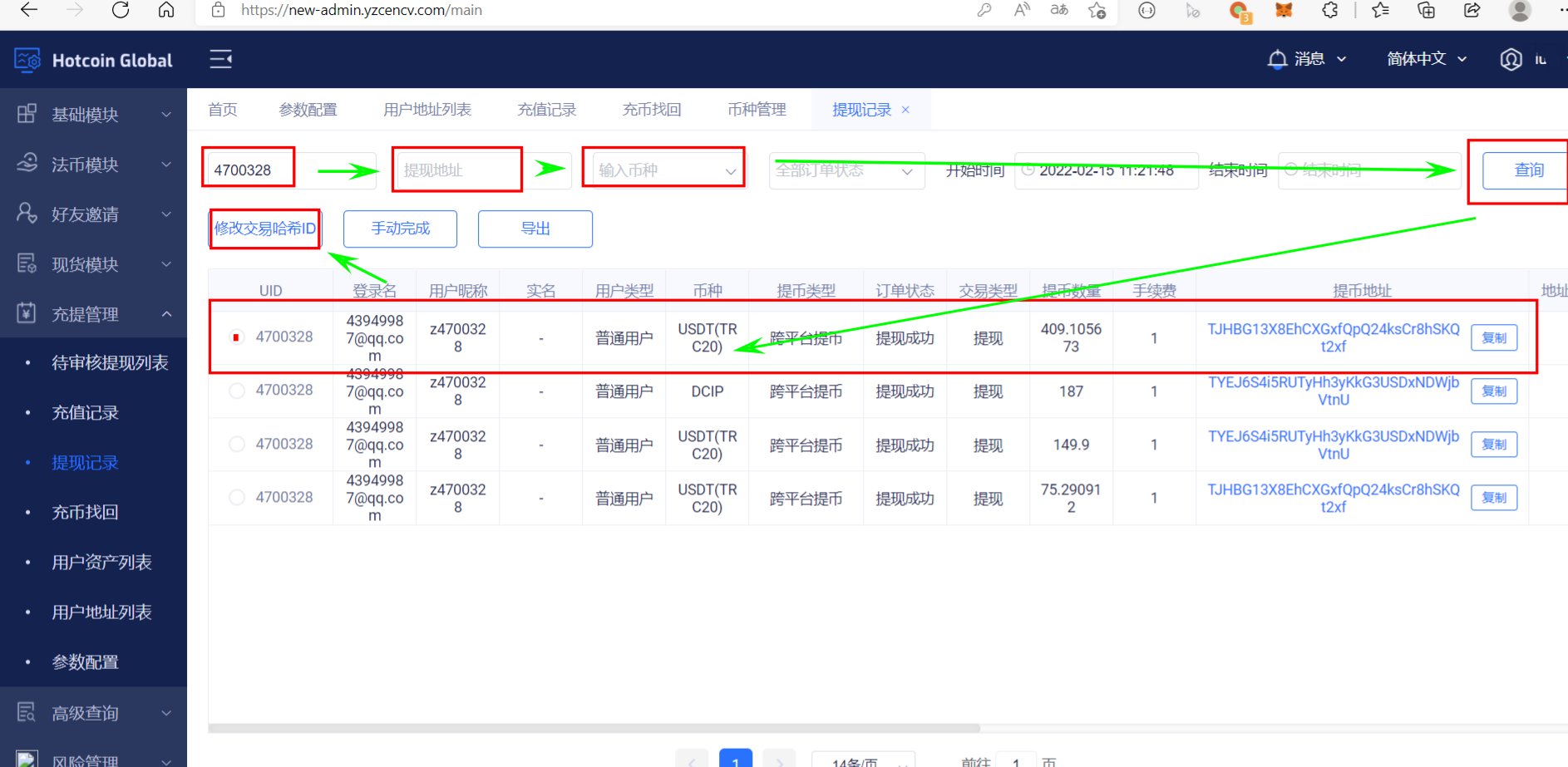Open the 输入币种 currency dropdown
This screenshot has height=767, width=1568.
[663, 170]
